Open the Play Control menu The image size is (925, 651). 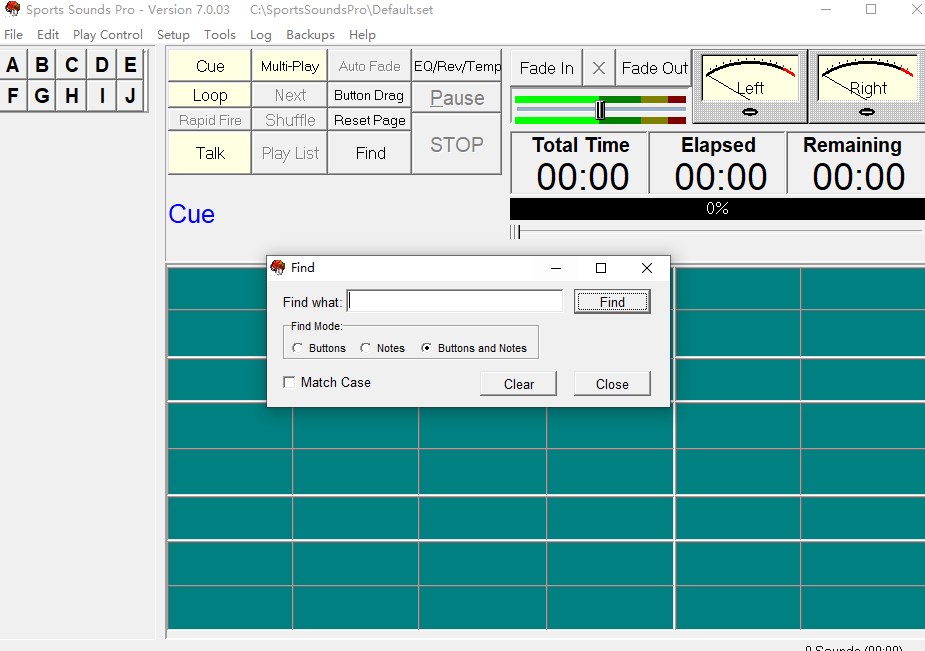point(107,34)
